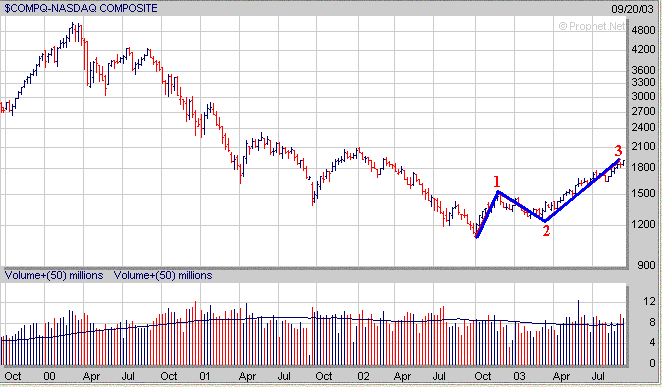Click the 900 price axis label

tap(646, 265)
